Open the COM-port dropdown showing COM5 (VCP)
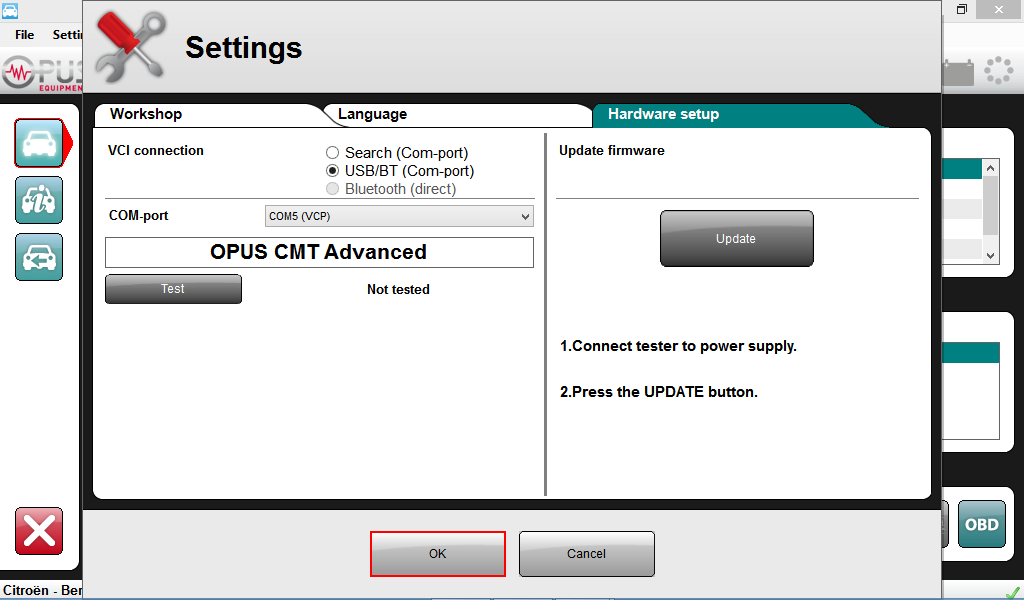Image resolution: width=1024 pixels, height=600 pixels. (x=399, y=216)
